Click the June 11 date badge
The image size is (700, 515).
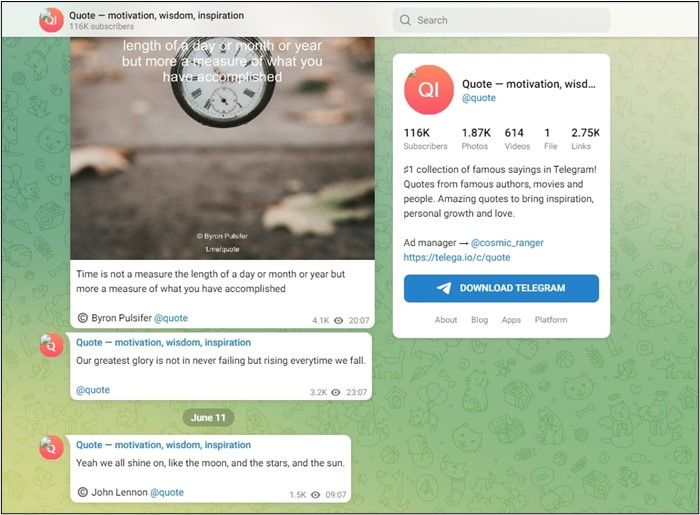coord(208,418)
